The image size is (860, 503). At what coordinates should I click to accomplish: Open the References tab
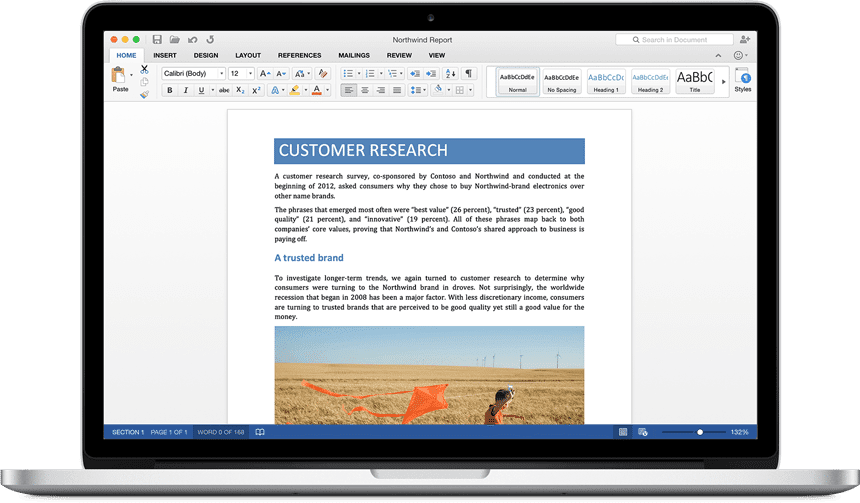299,55
